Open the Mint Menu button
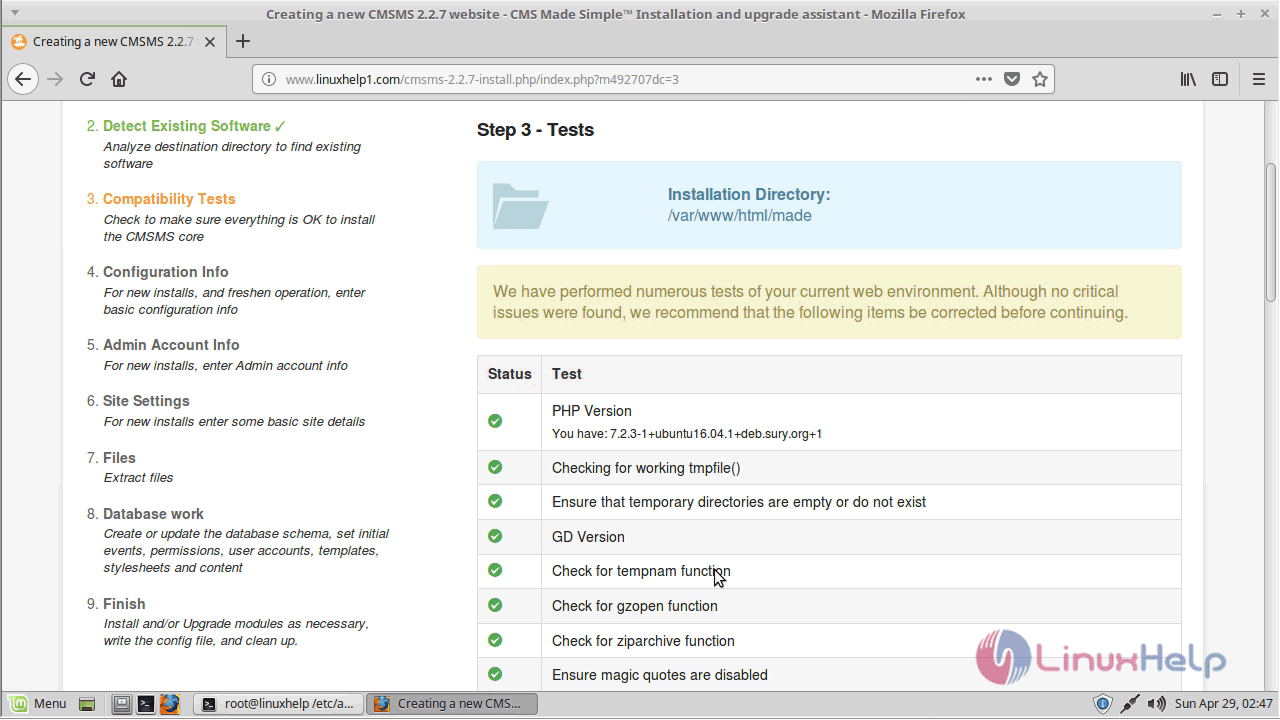The image size is (1280, 720). (x=37, y=703)
